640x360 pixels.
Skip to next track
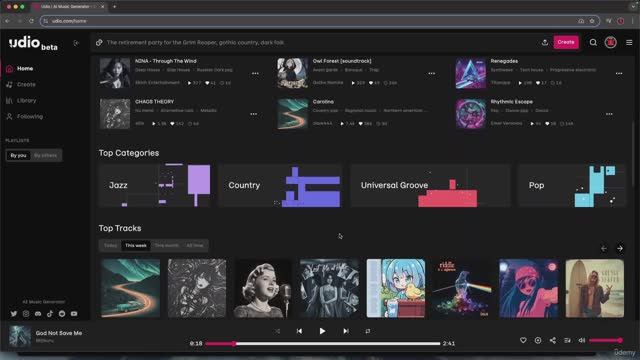346,331
